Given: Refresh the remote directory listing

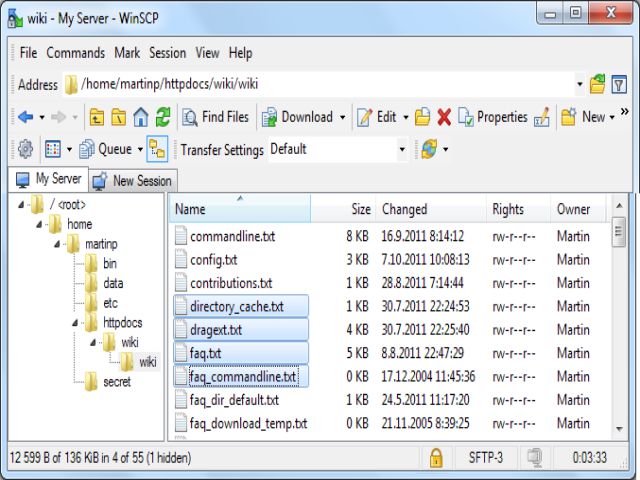Looking at the screenshot, I should point(162,117).
